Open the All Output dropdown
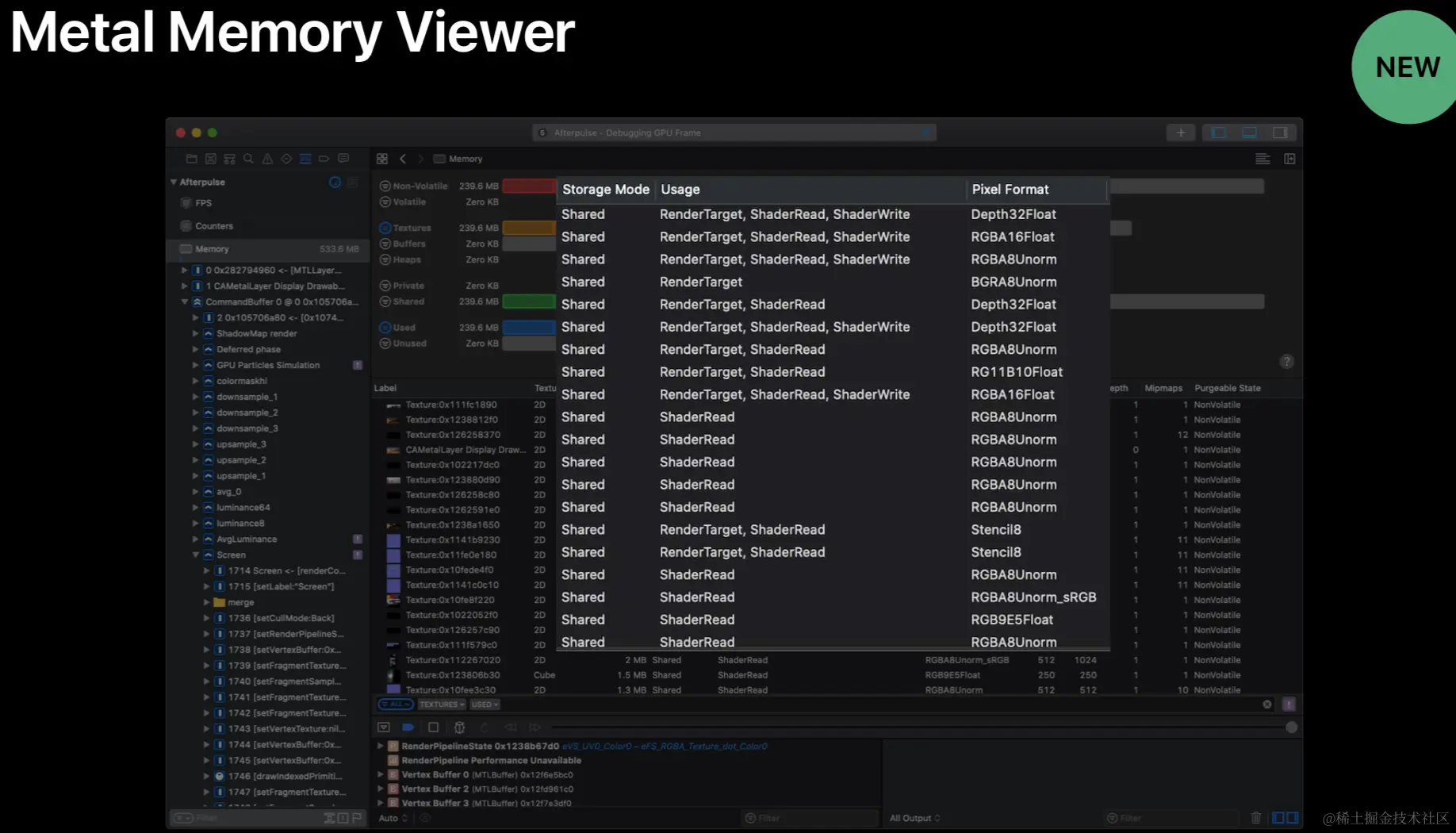The width and height of the screenshot is (1456, 833). point(915,818)
